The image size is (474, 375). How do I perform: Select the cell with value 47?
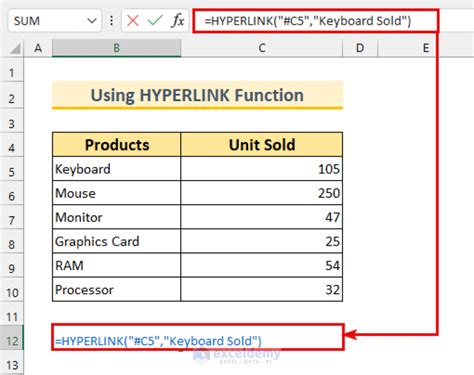(x=262, y=217)
